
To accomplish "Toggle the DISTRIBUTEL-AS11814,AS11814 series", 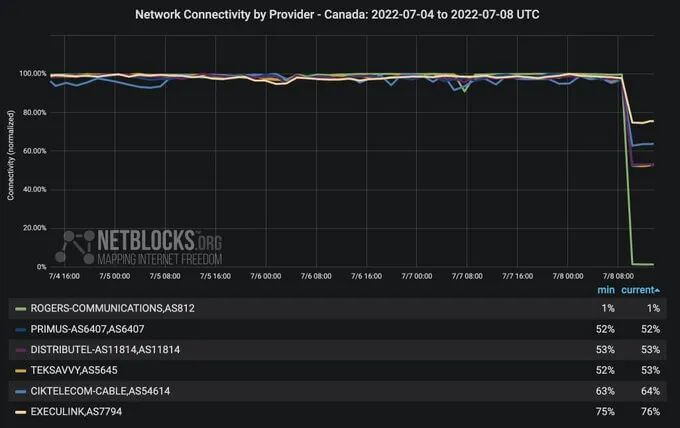I will (105, 350).
